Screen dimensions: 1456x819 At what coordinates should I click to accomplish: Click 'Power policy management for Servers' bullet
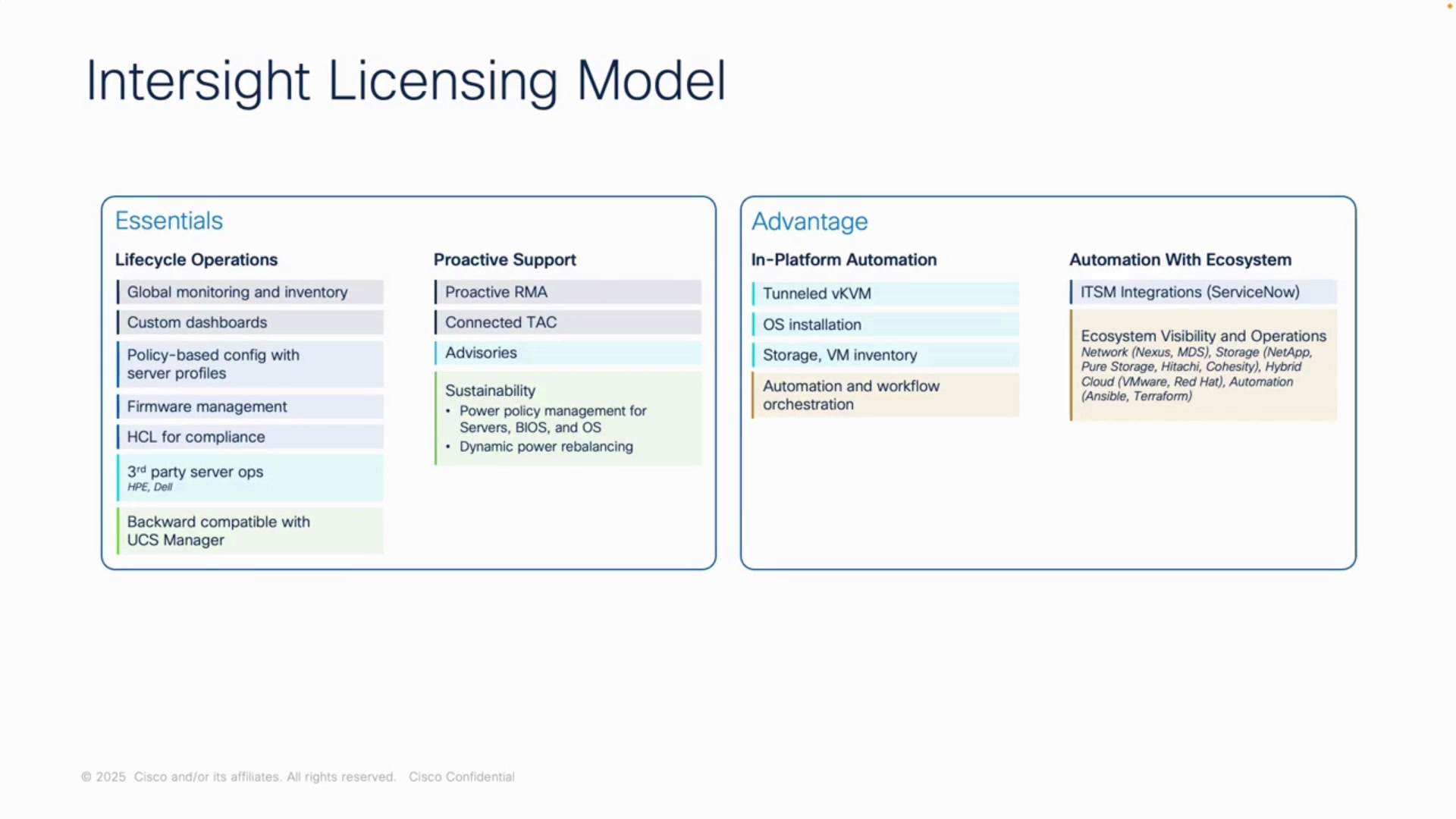552,419
